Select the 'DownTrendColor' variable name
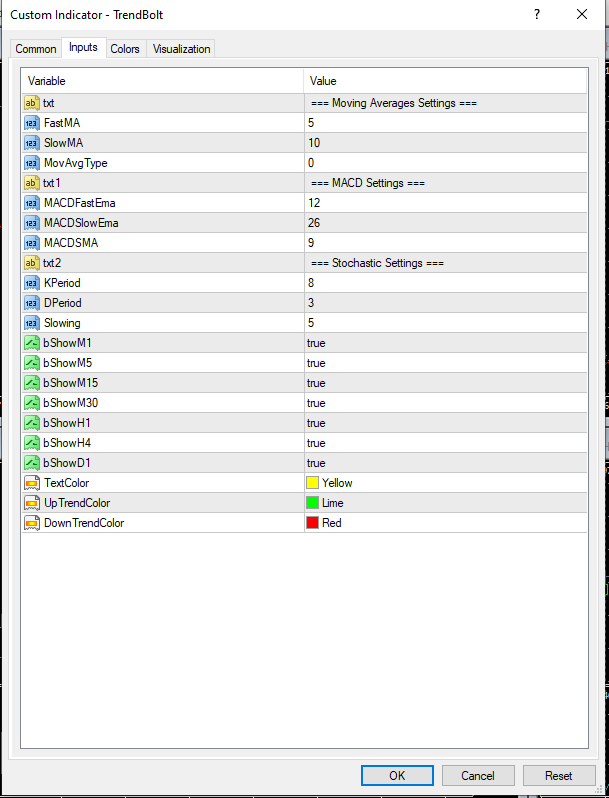This screenshot has height=798, width=609. [84, 523]
